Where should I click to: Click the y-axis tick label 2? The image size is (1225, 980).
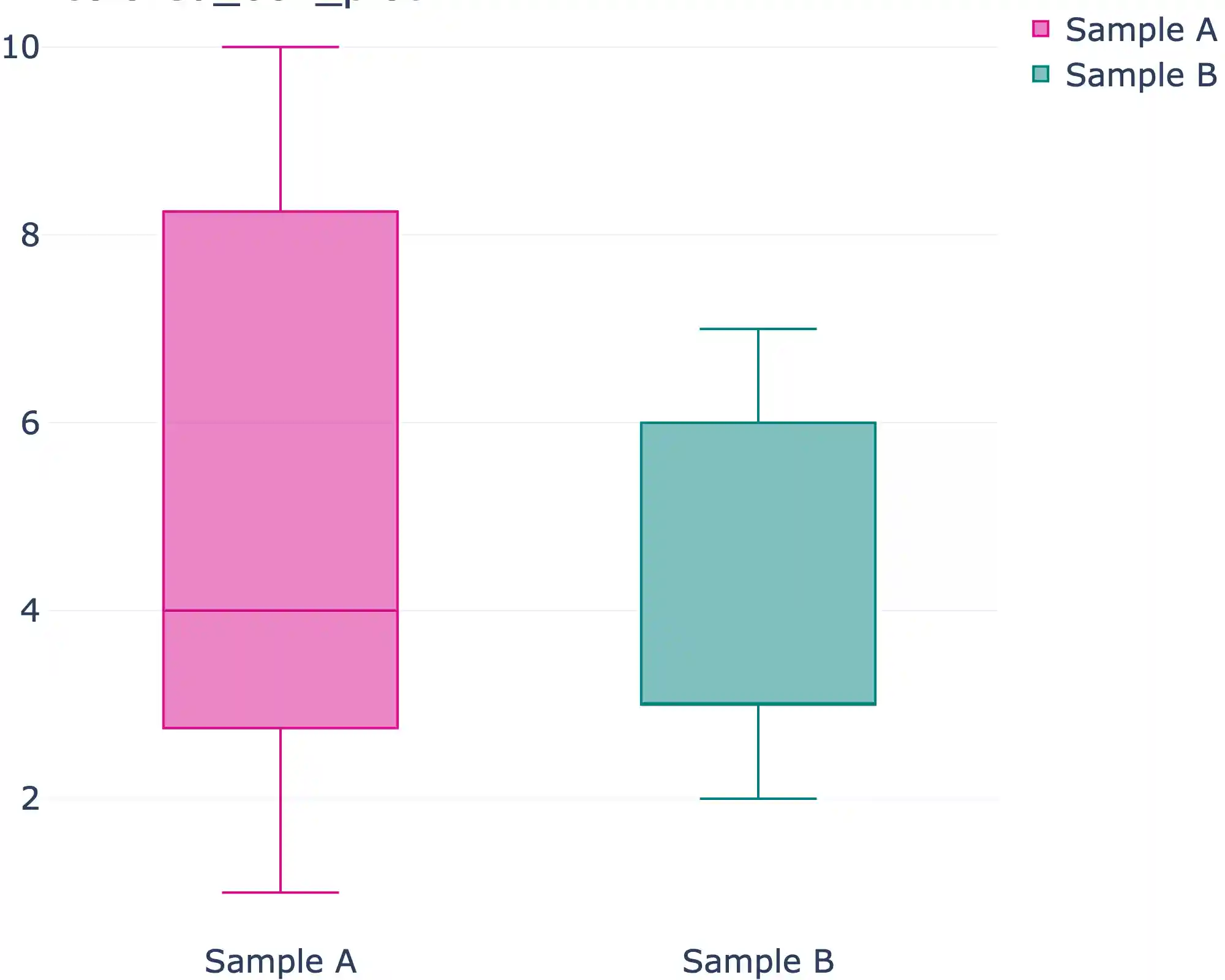[x=29, y=798]
